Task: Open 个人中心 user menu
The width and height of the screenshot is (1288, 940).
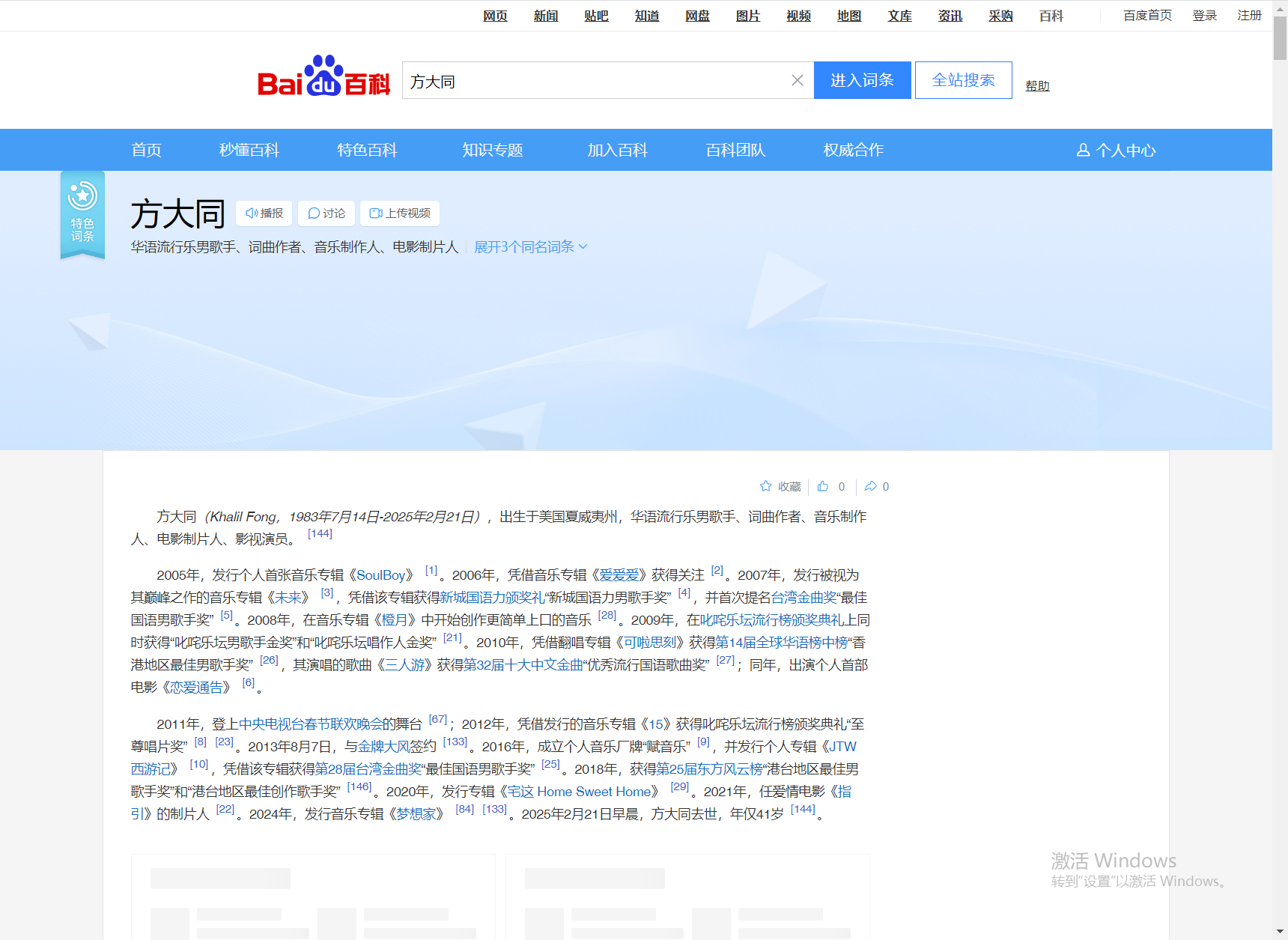Action: click(1116, 150)
